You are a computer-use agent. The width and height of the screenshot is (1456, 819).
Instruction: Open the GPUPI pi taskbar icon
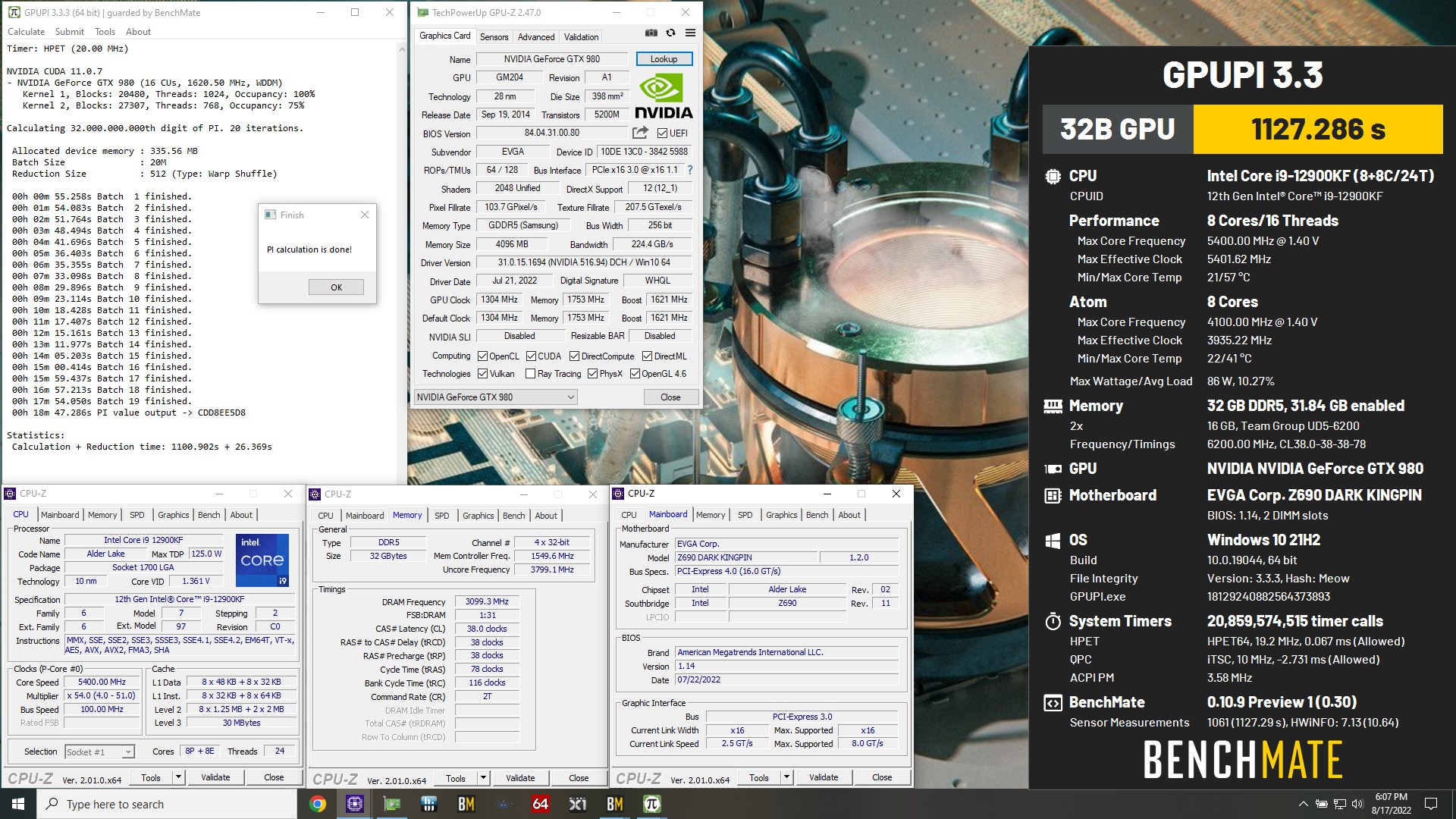pos(651,804)
